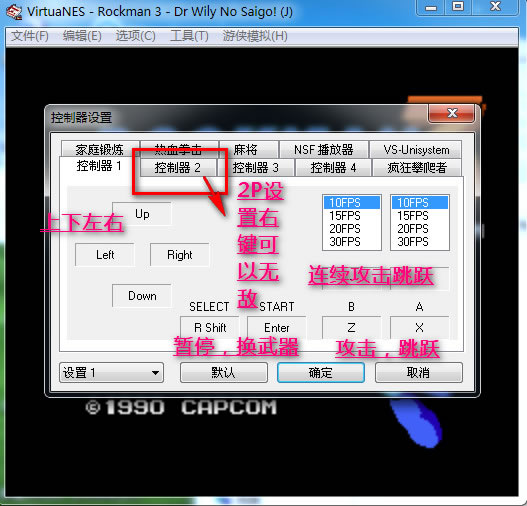Click the Z key binding for B
The height and width of the screenshot is (506, 527).
[x=352, y=328]
